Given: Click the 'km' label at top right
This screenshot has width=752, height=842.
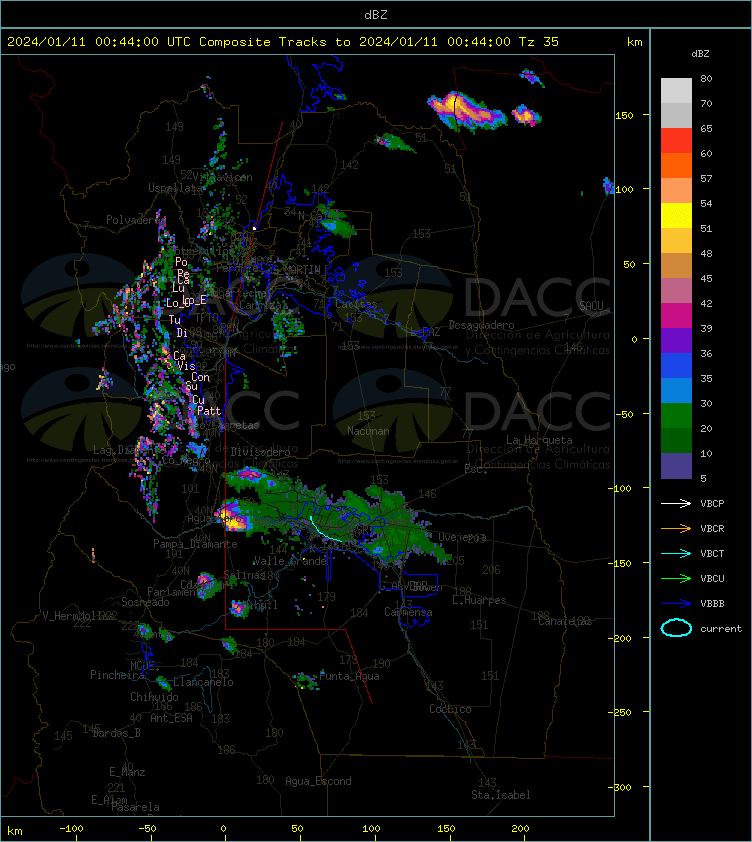Looking at the screenshot, I should (x=634, y=42).
